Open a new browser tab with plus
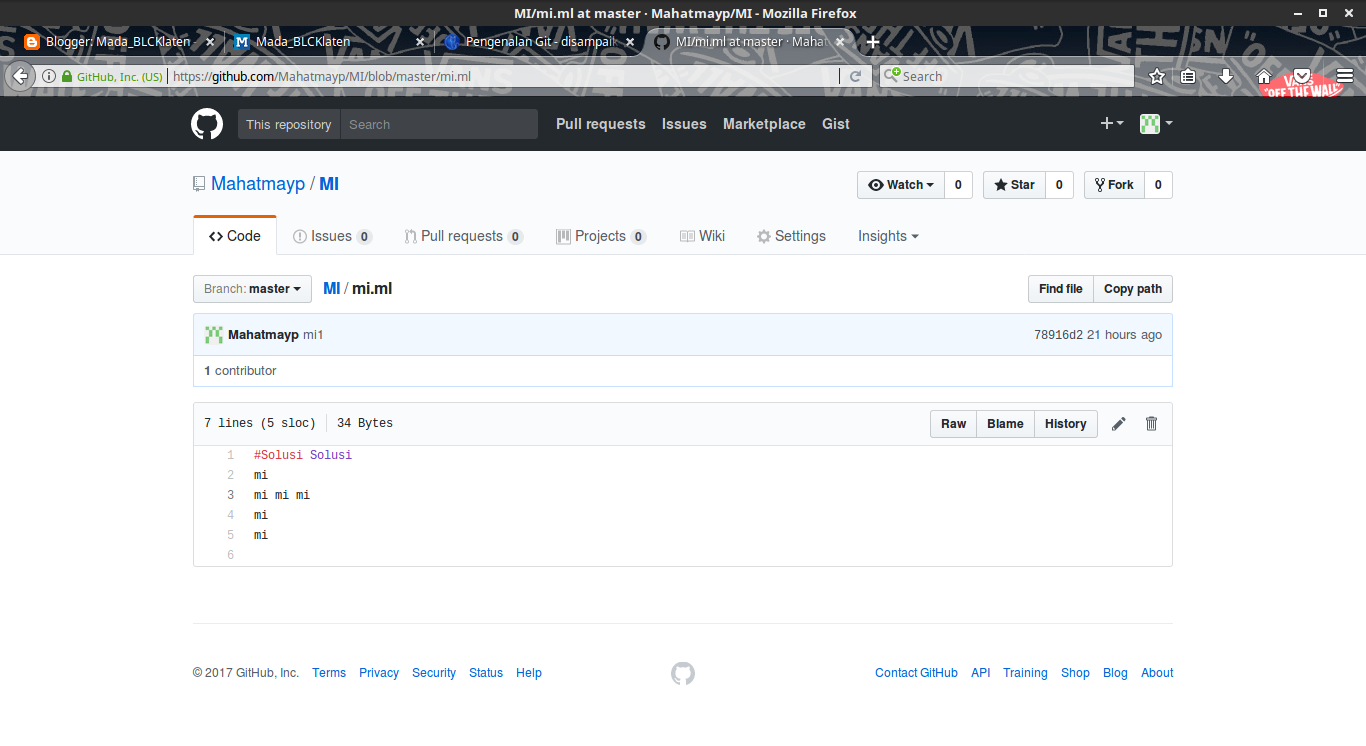The width and height of the screenshot is (1366, 746). click(873, 42)
